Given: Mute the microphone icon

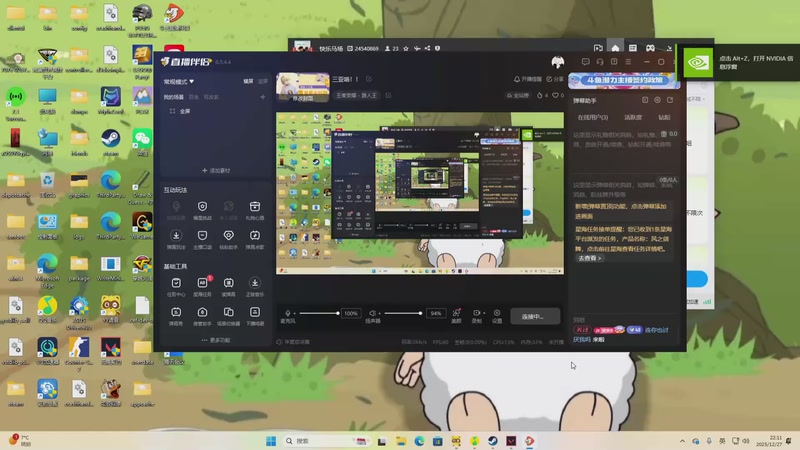Looking at the screenshot, I should [x=288, y=313].
